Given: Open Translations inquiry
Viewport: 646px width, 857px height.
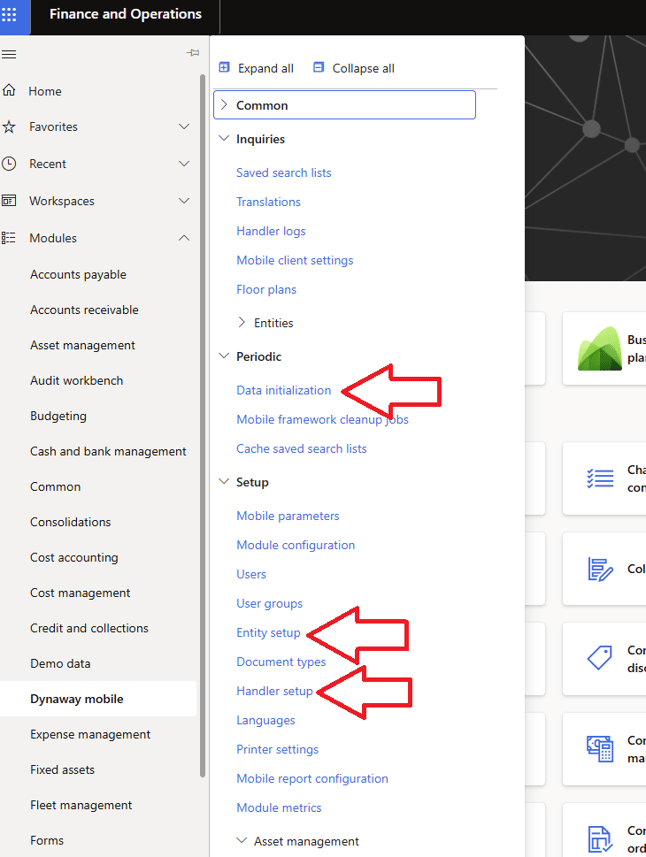Looking at the screenshot, I should 268,202.
